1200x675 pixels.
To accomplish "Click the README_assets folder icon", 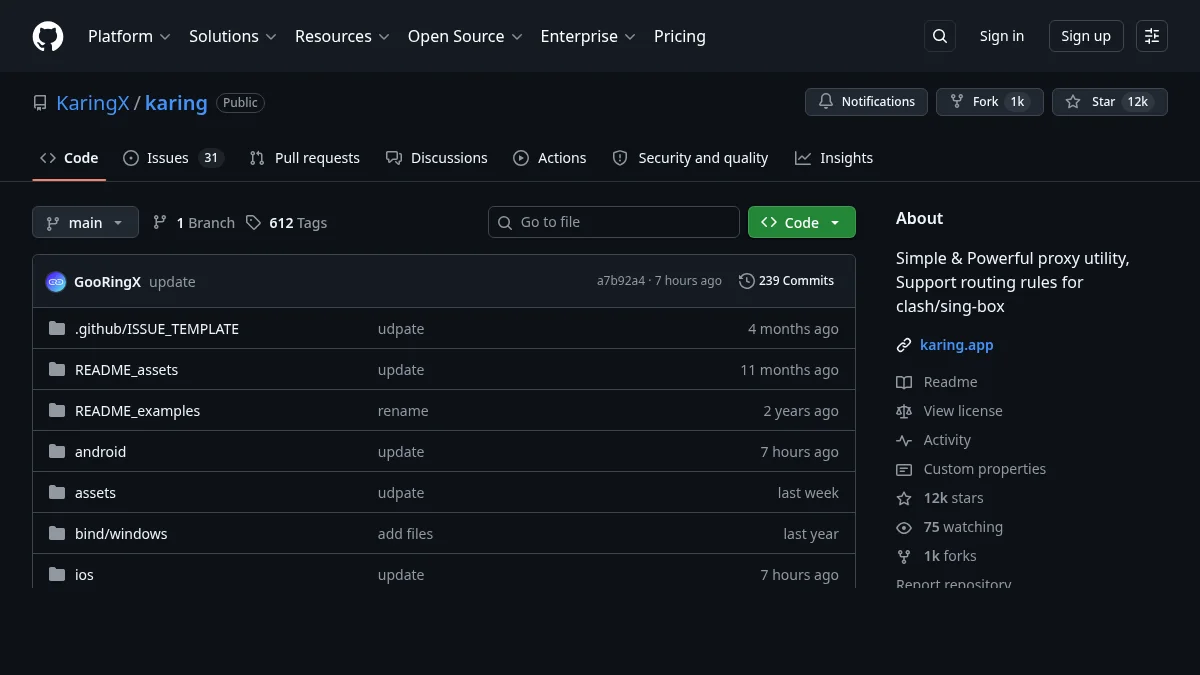I will coord(57,370).
